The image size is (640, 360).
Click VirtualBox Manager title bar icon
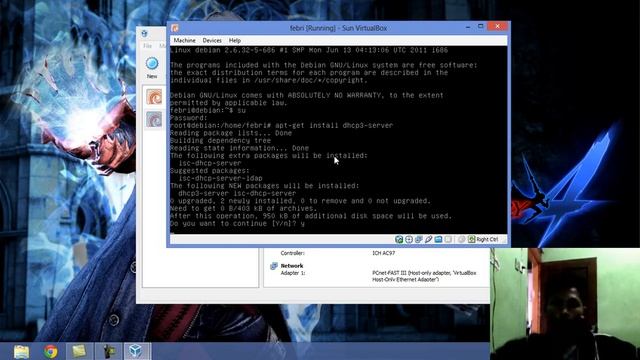click(144, 33)
